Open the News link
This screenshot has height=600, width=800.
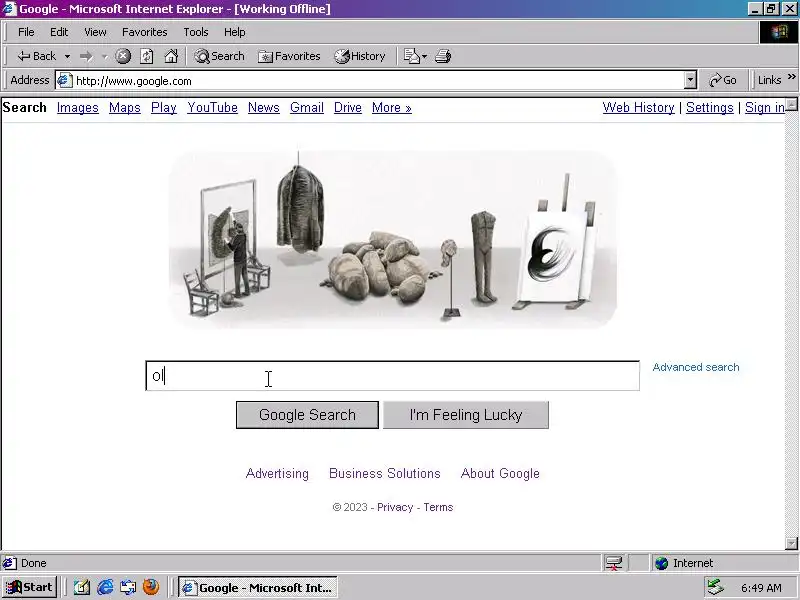click(x=264, y=108)
